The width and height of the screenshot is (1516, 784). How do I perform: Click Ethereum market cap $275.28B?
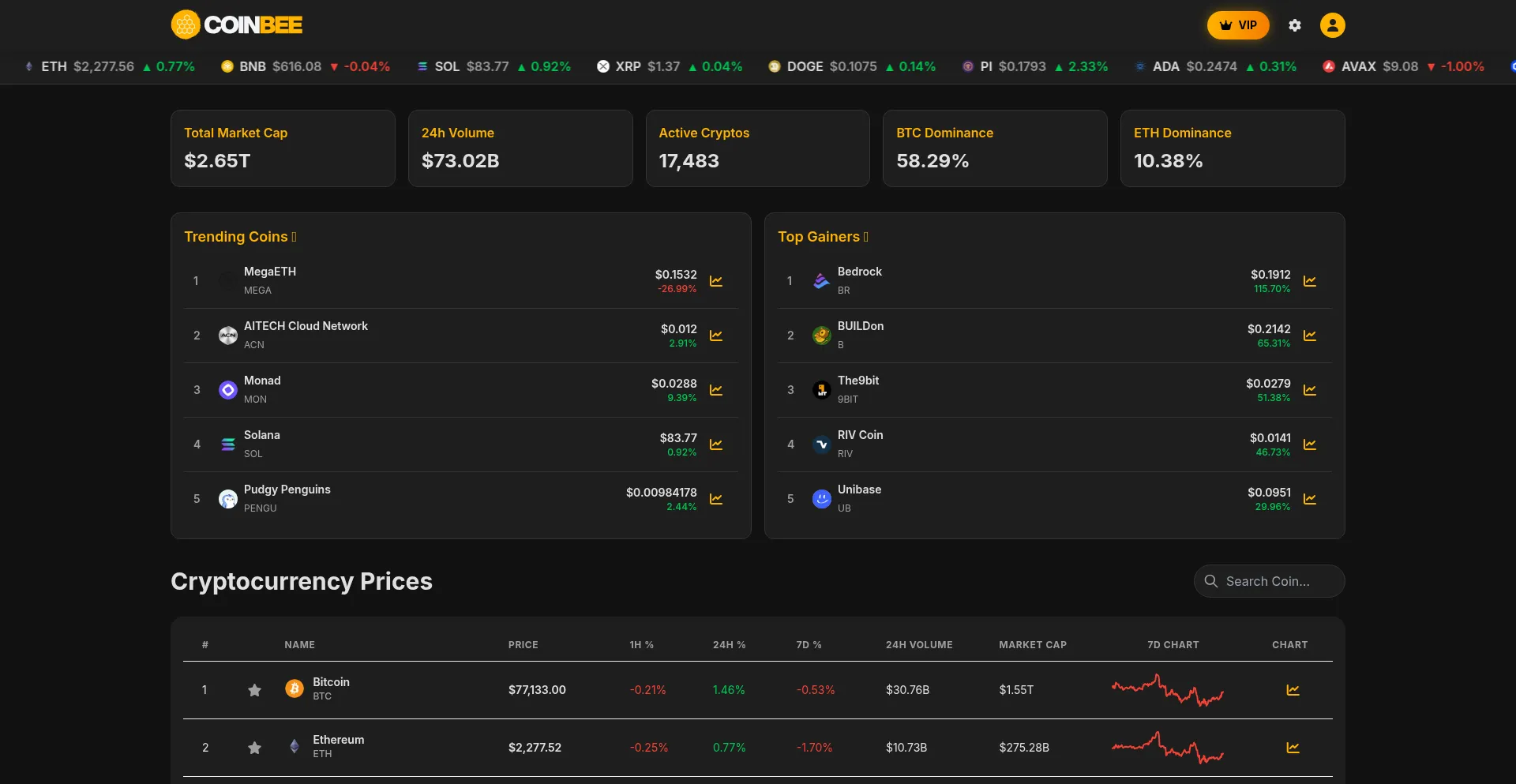pos(1024,748)
